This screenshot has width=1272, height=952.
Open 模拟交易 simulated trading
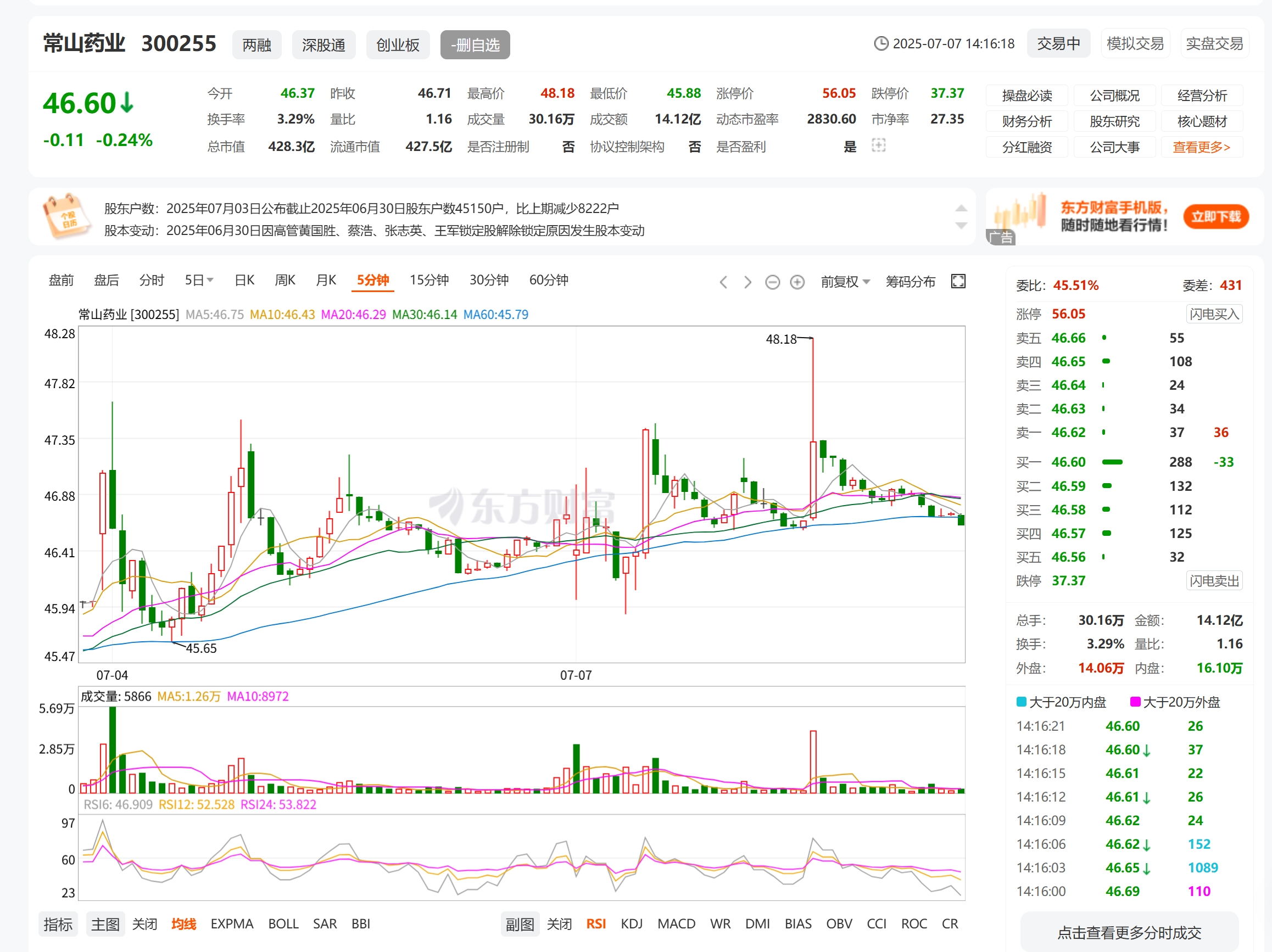(1135, 44)
